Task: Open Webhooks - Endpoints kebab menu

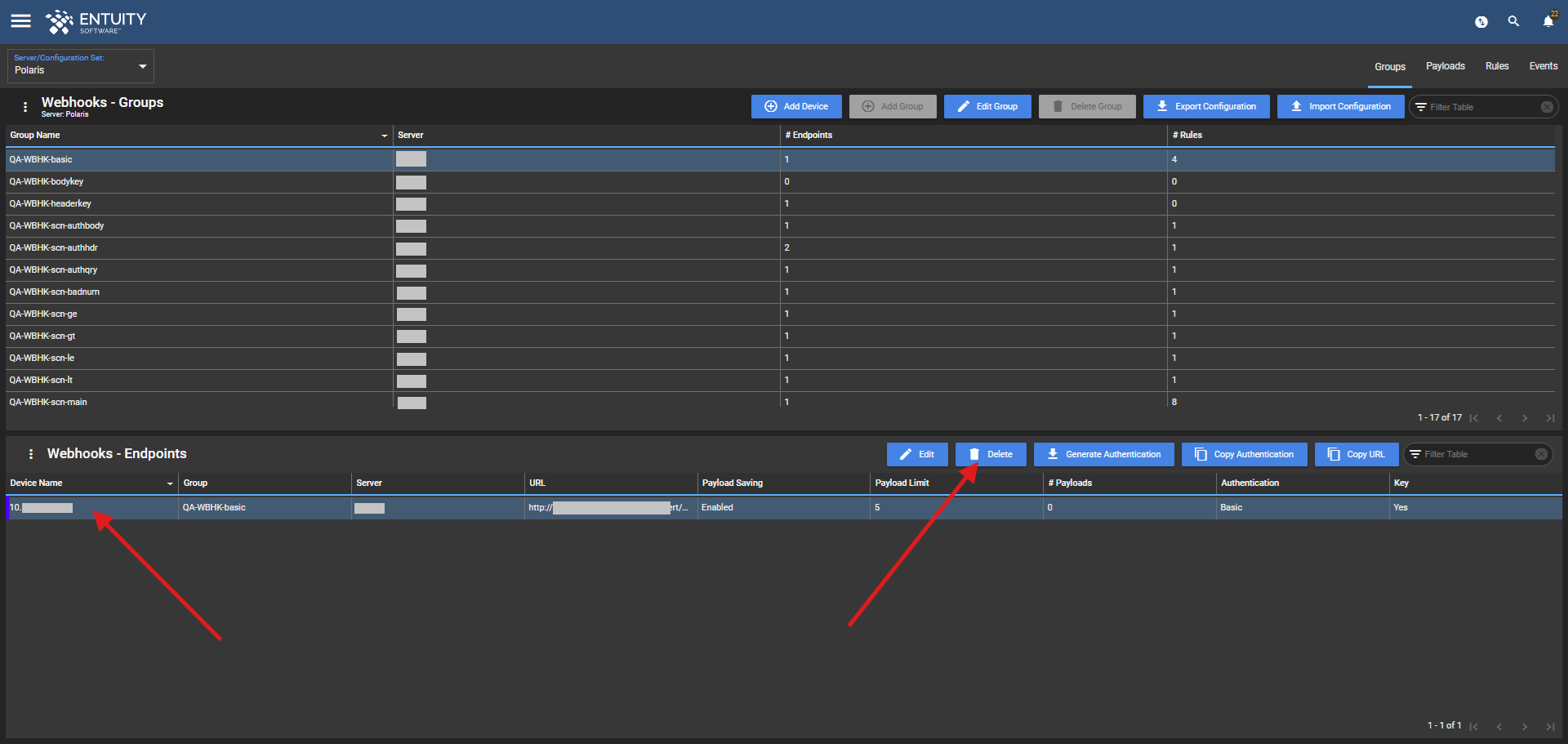Action: coord(31,454)
